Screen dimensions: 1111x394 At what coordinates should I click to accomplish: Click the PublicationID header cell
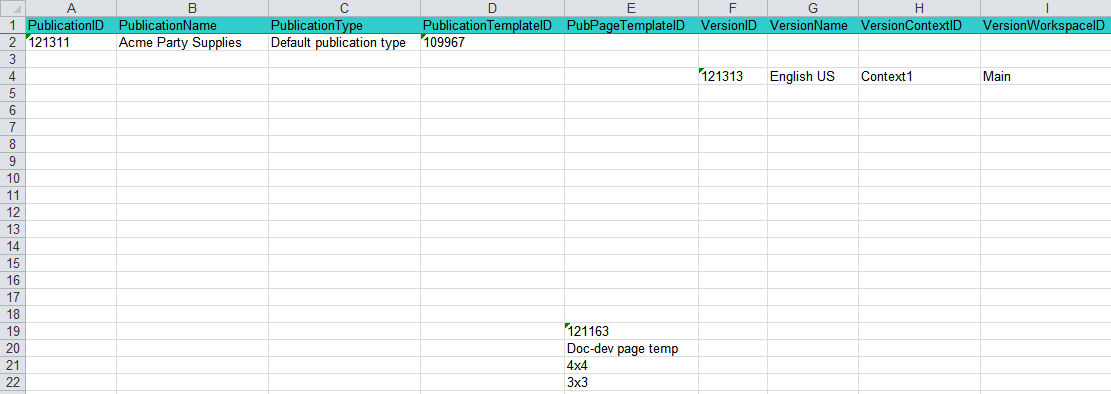tap(71, 26)
